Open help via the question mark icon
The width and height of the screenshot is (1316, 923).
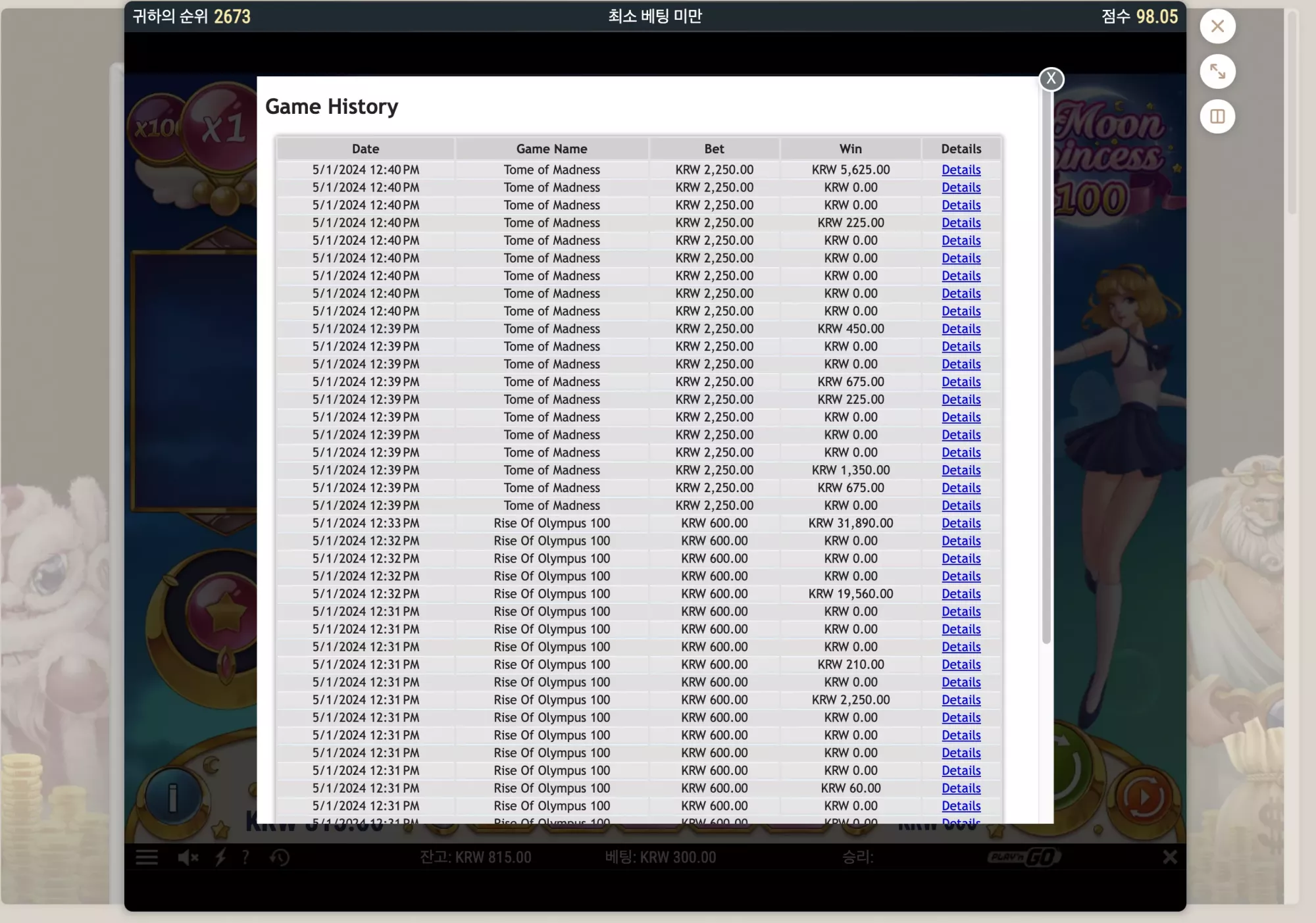point(245,857)
